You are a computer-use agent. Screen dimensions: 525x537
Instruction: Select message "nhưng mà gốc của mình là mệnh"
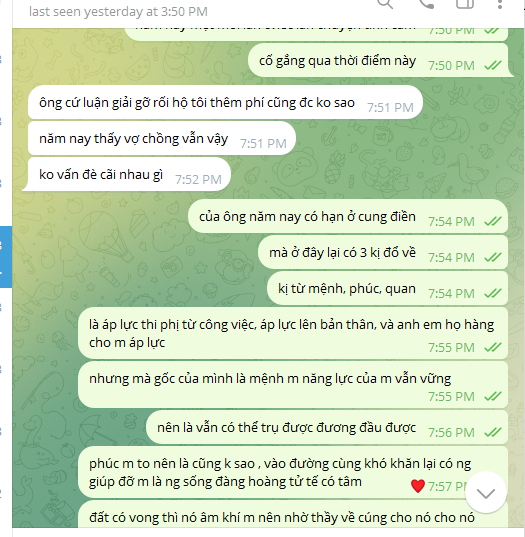click(293, 385)
